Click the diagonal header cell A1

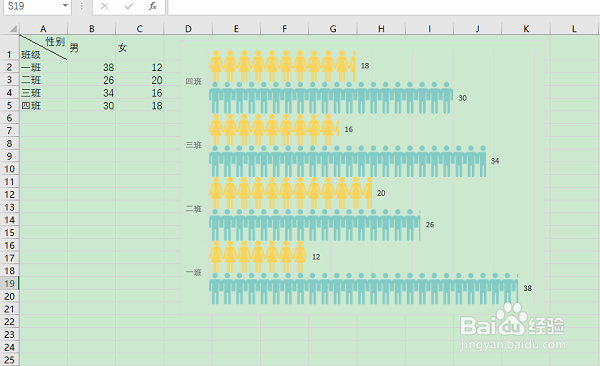pyautogui.click(x=43, y=47)
